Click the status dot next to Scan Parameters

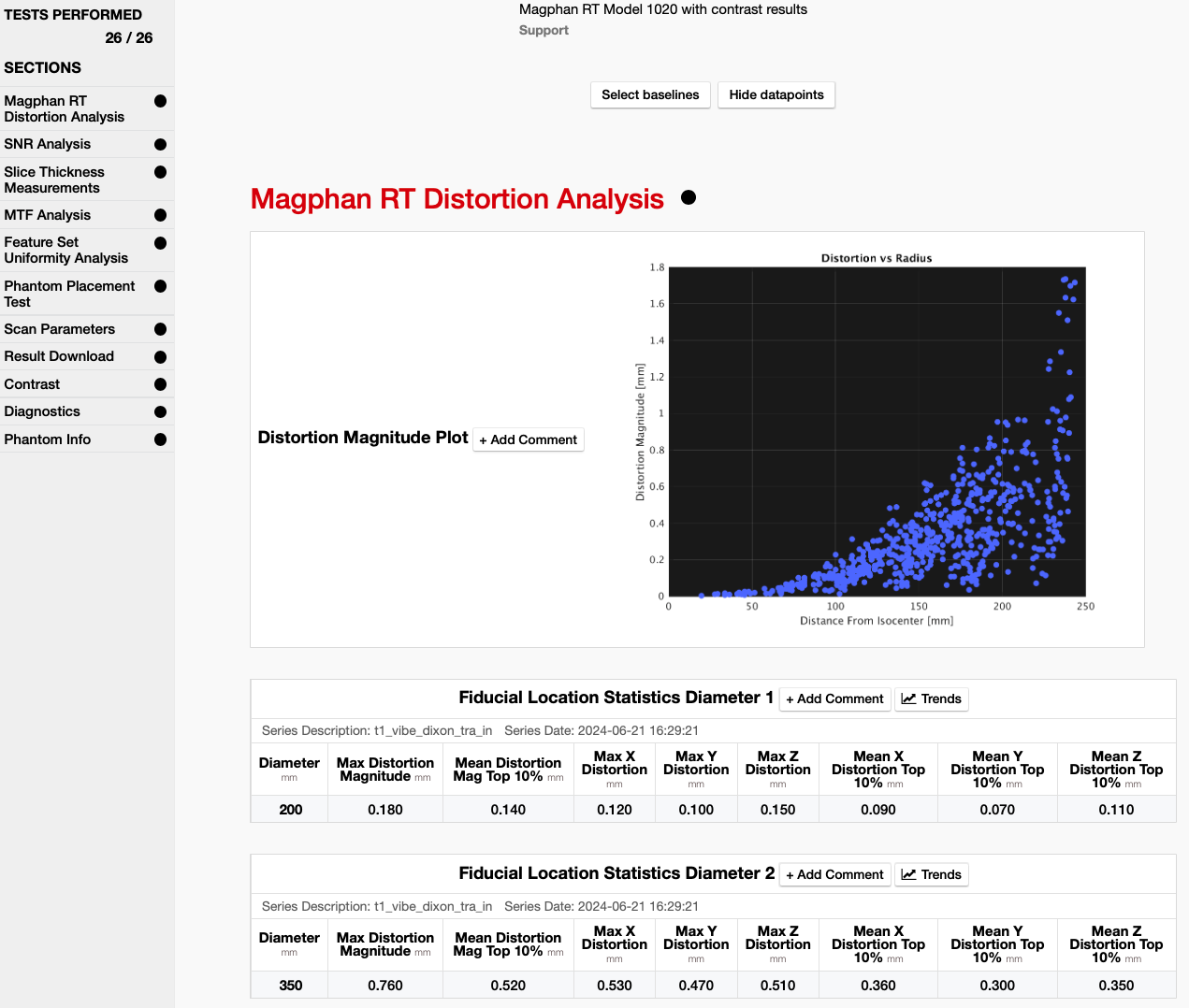[160, 330]
